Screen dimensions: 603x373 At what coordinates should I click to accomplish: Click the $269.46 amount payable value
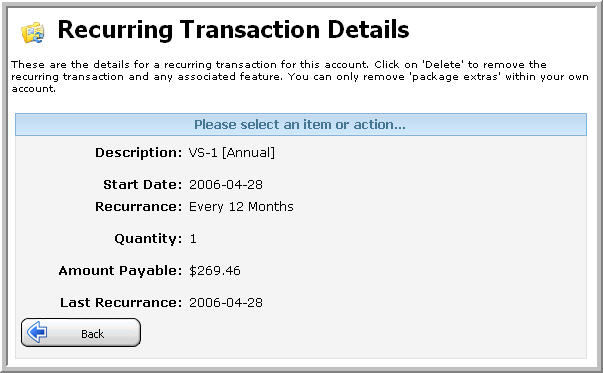click(215, 271)
